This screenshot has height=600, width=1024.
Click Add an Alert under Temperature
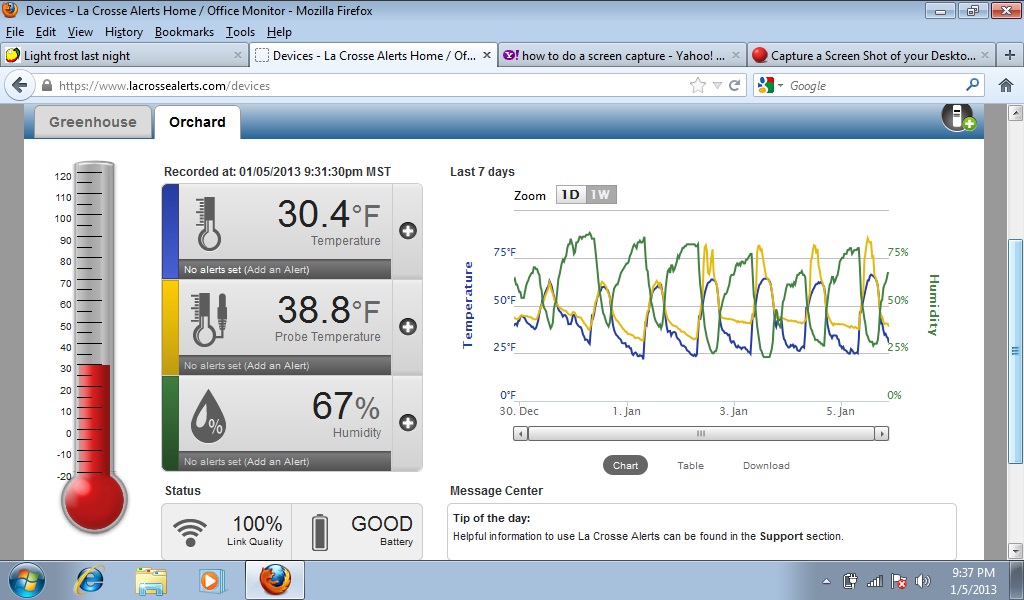276,270
